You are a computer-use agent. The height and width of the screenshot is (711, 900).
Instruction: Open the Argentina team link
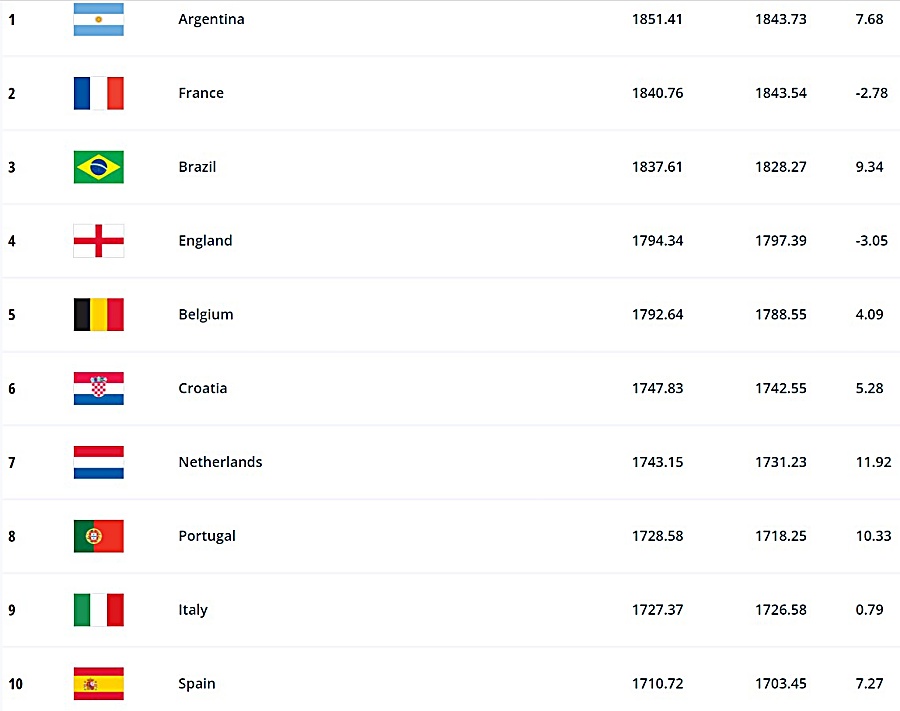(x=211, y=20)
